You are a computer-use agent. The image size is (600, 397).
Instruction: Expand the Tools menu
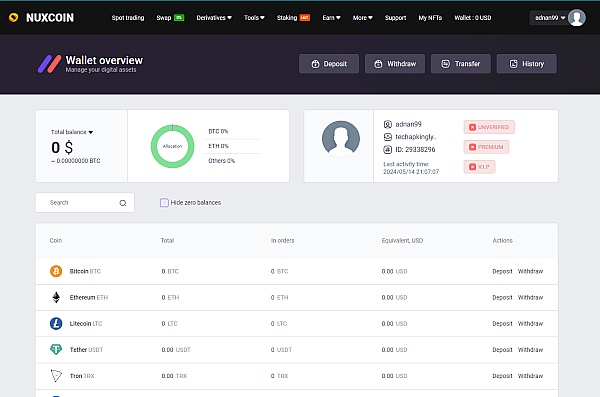254,18
